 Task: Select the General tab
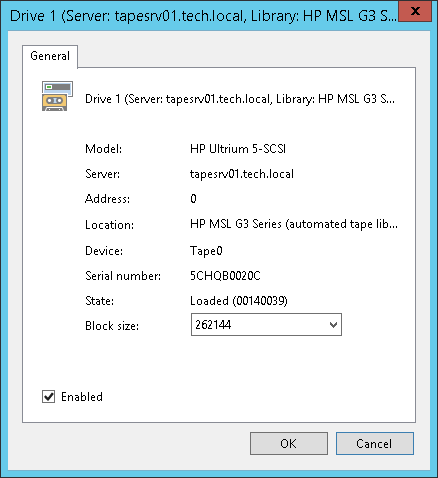pos(50,56)
